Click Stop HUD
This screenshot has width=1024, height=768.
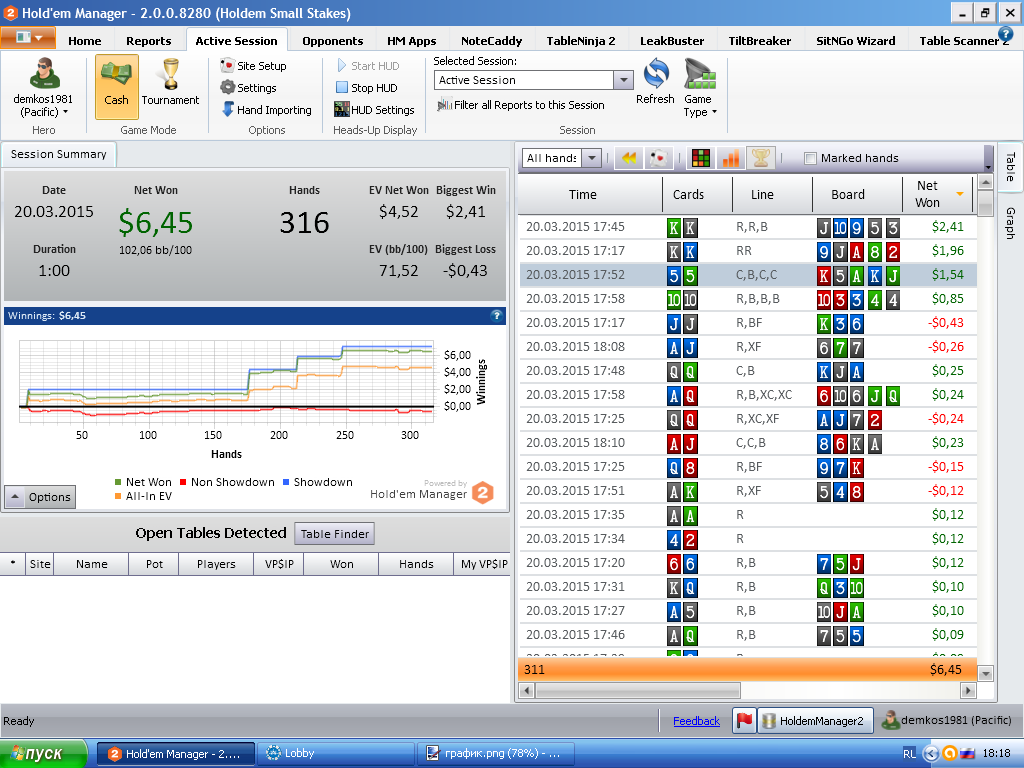click(366, 88)
